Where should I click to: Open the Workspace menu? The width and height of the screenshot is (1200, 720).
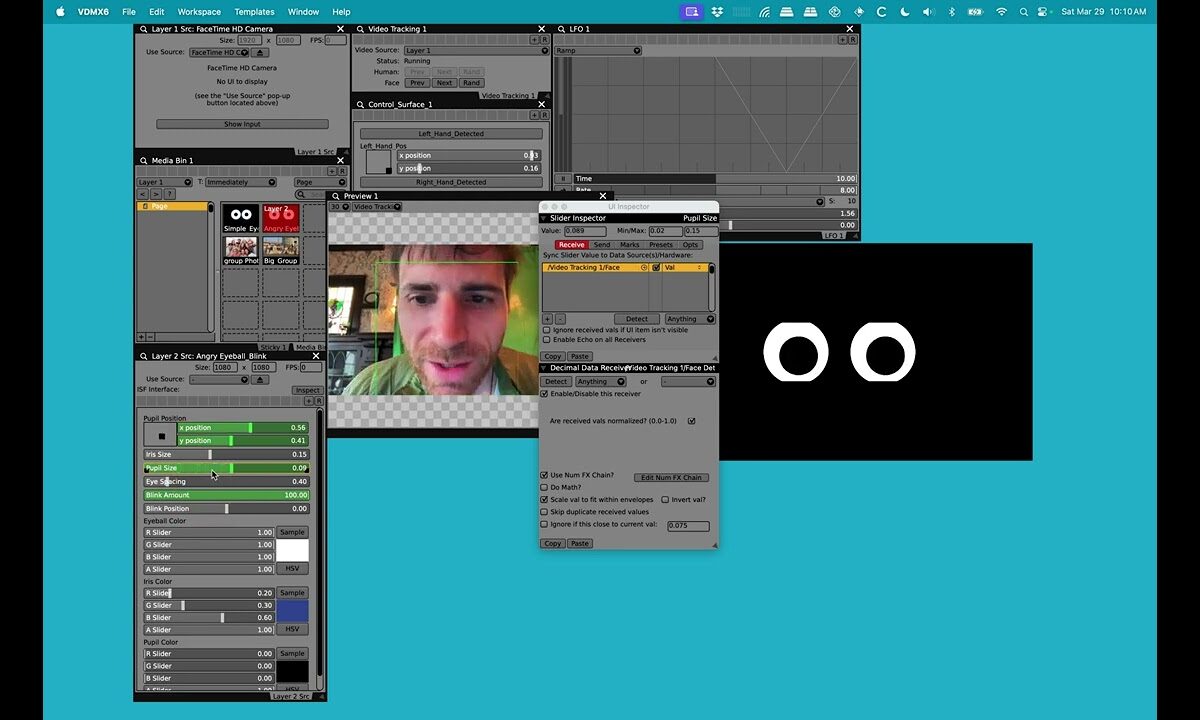[x=199, y=12]
